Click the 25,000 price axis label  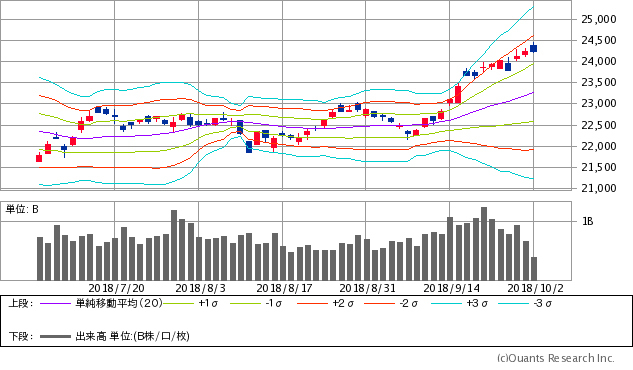coord(599,19)
